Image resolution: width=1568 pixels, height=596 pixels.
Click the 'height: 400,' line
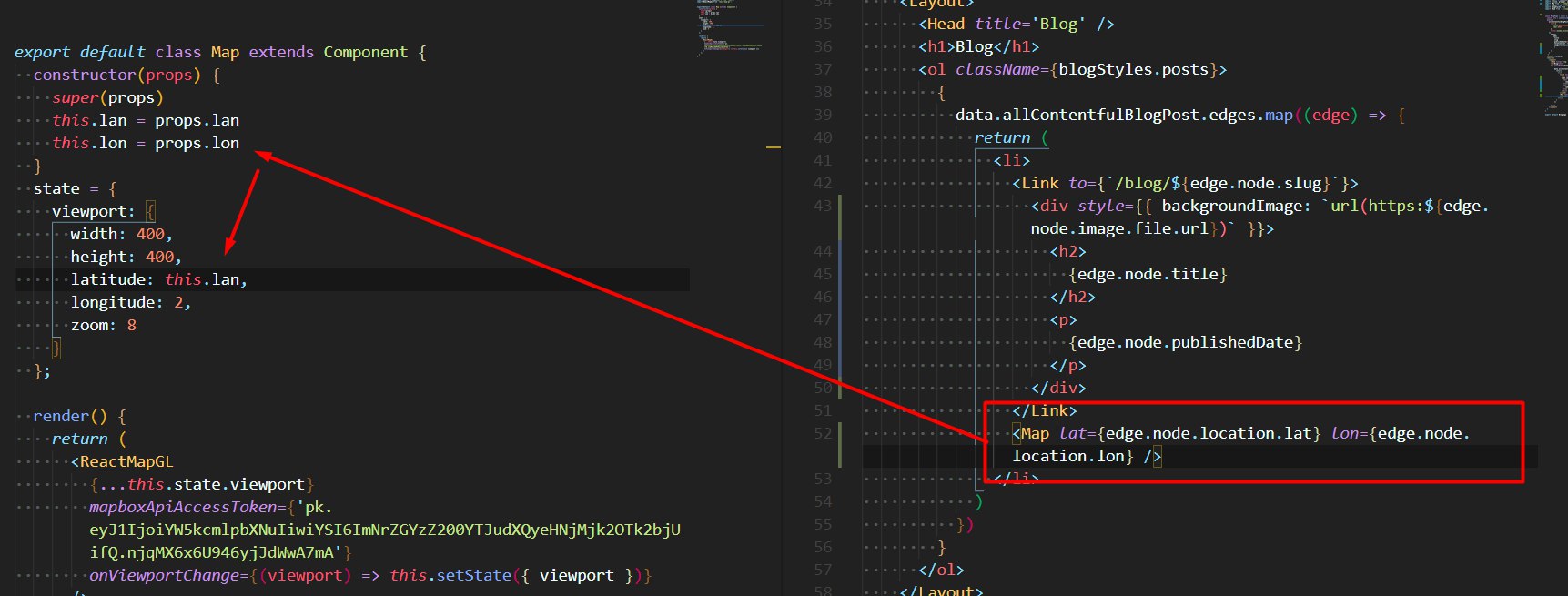[126, 257]
